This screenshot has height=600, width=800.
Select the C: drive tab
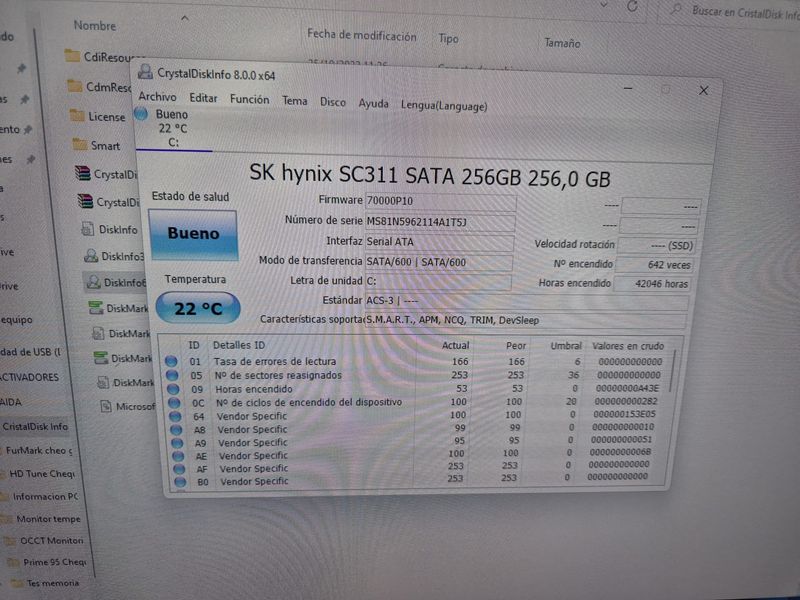pyautogui.click(x=173, y=129)
